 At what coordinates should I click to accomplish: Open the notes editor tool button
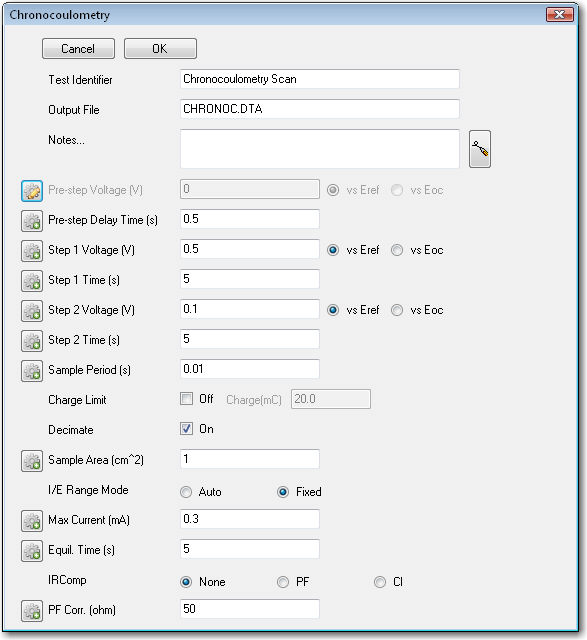tap(480, 149)
